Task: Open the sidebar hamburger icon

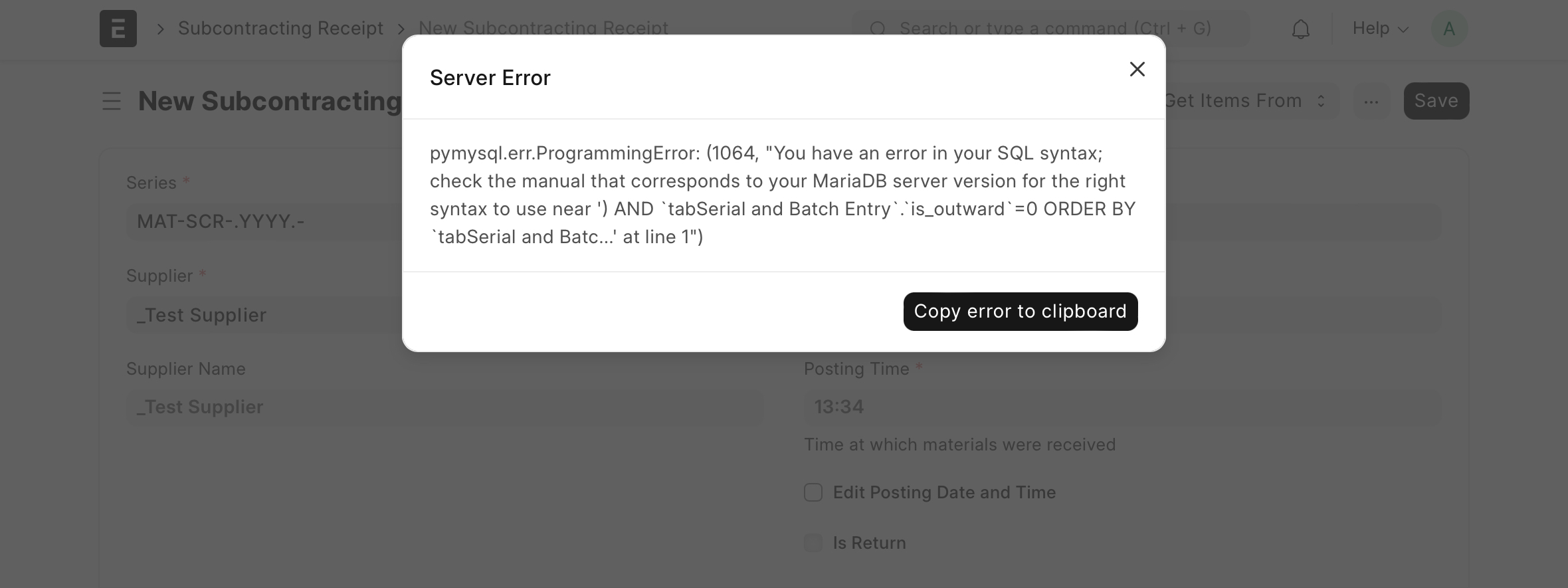Action: [x=112, y=101]
